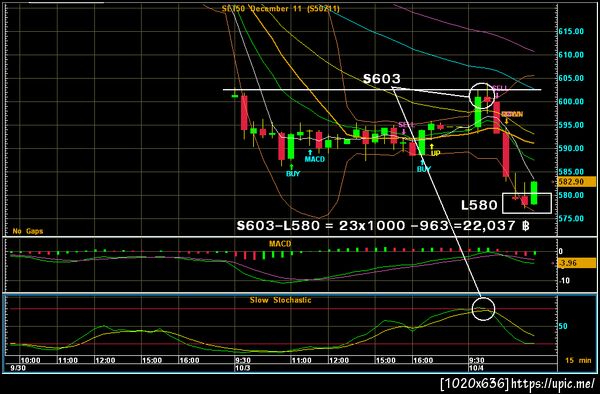Click the 585.00 price axis label

pos(571,171)
